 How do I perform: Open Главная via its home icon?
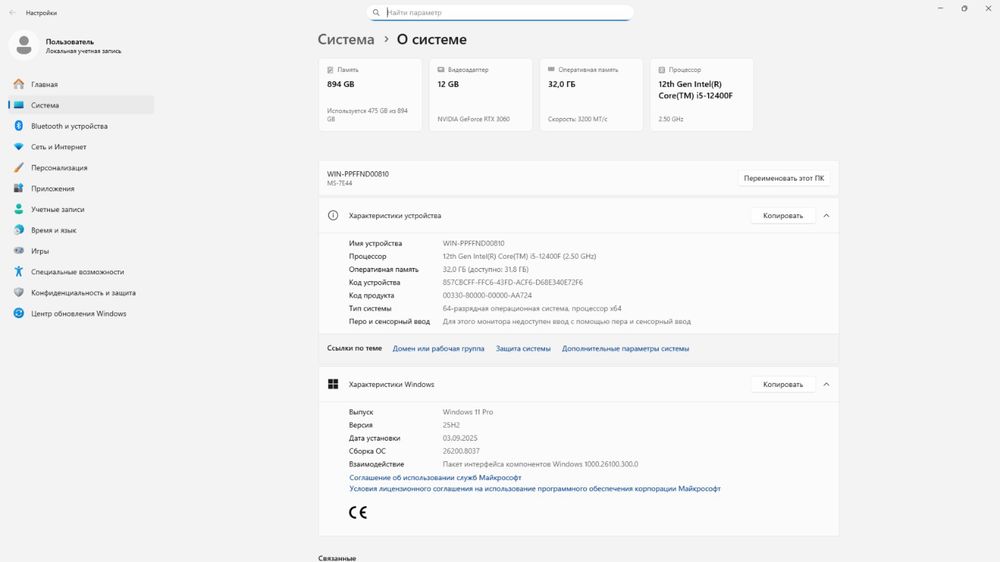click(x=18, y=85)
